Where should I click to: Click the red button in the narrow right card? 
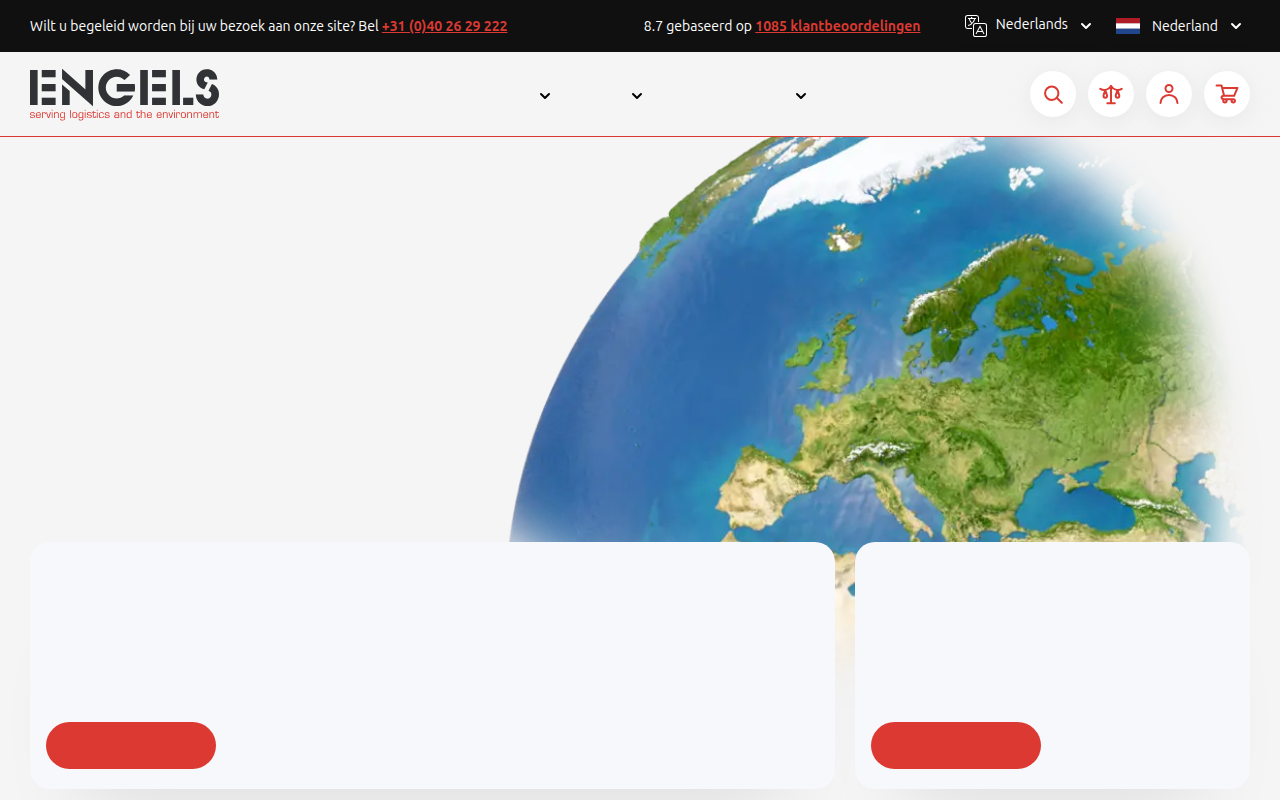956,745
